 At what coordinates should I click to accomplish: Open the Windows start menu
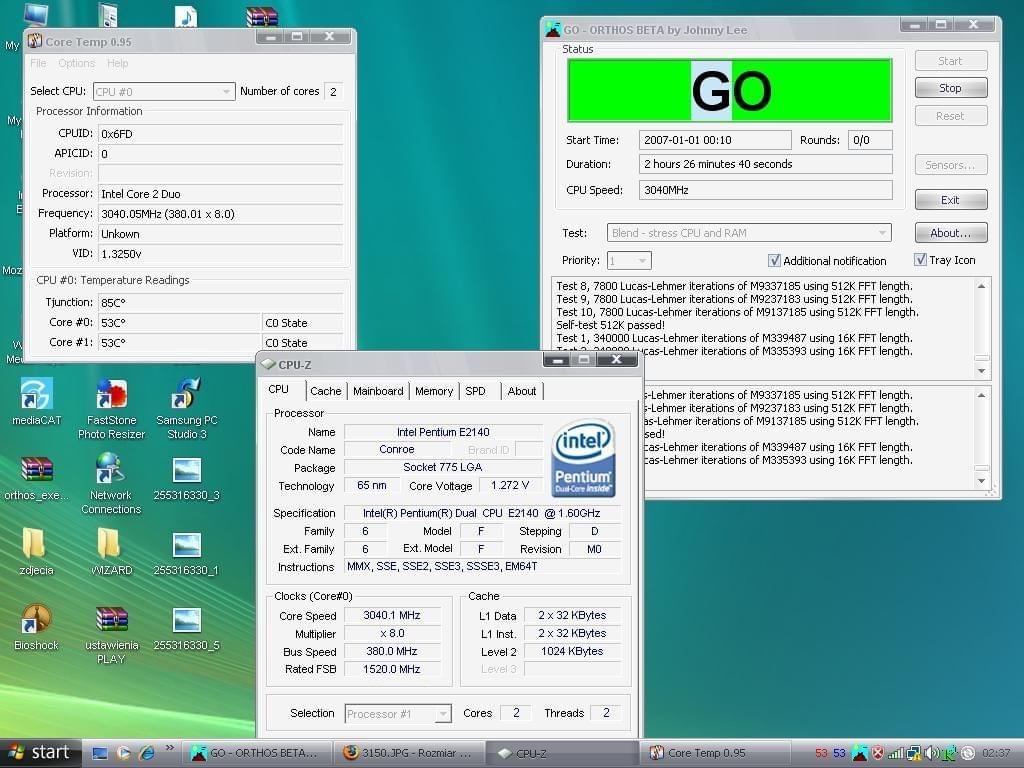click(40, 753)
